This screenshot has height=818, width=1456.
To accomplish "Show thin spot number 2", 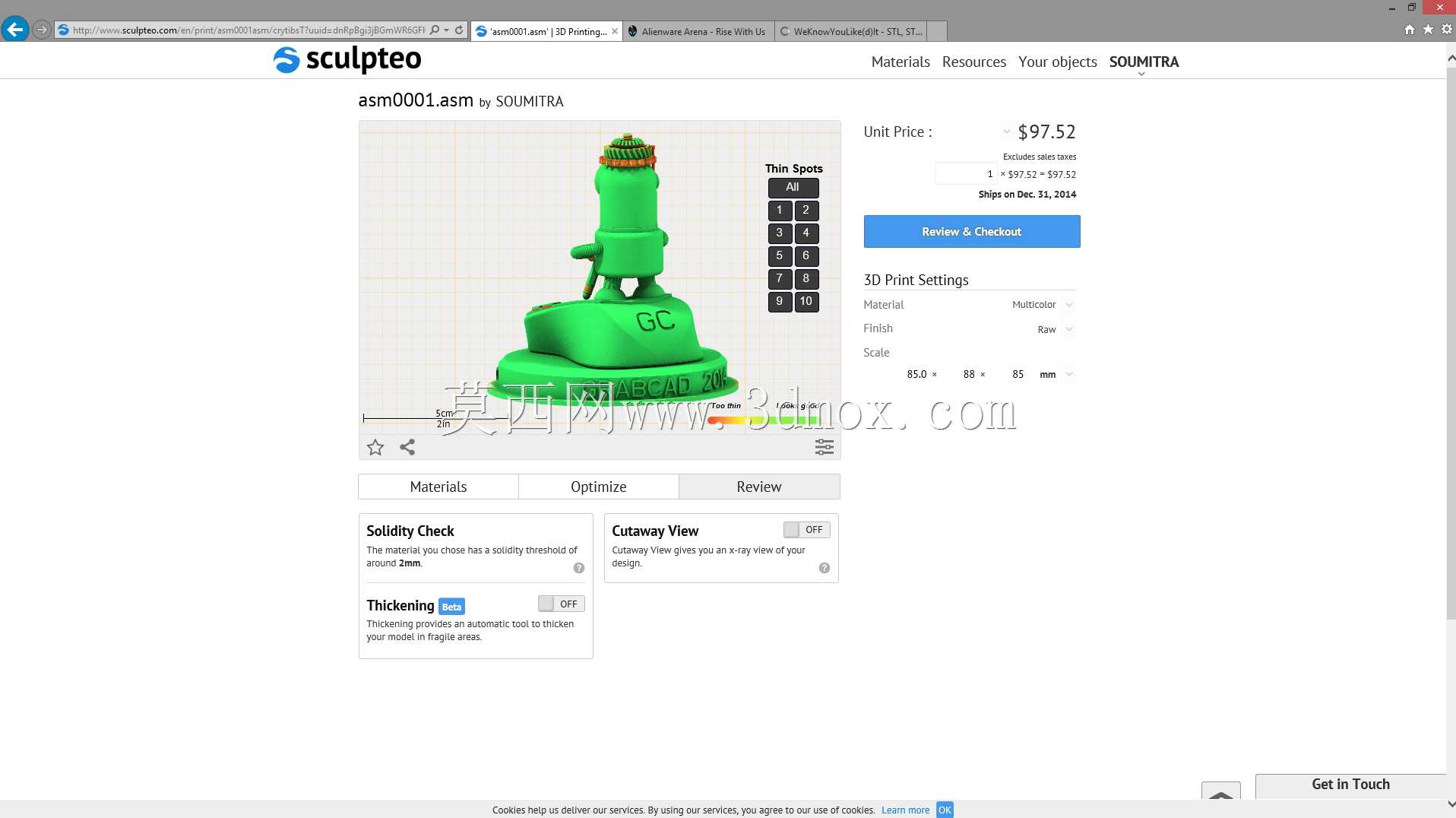I will (806, 211).
